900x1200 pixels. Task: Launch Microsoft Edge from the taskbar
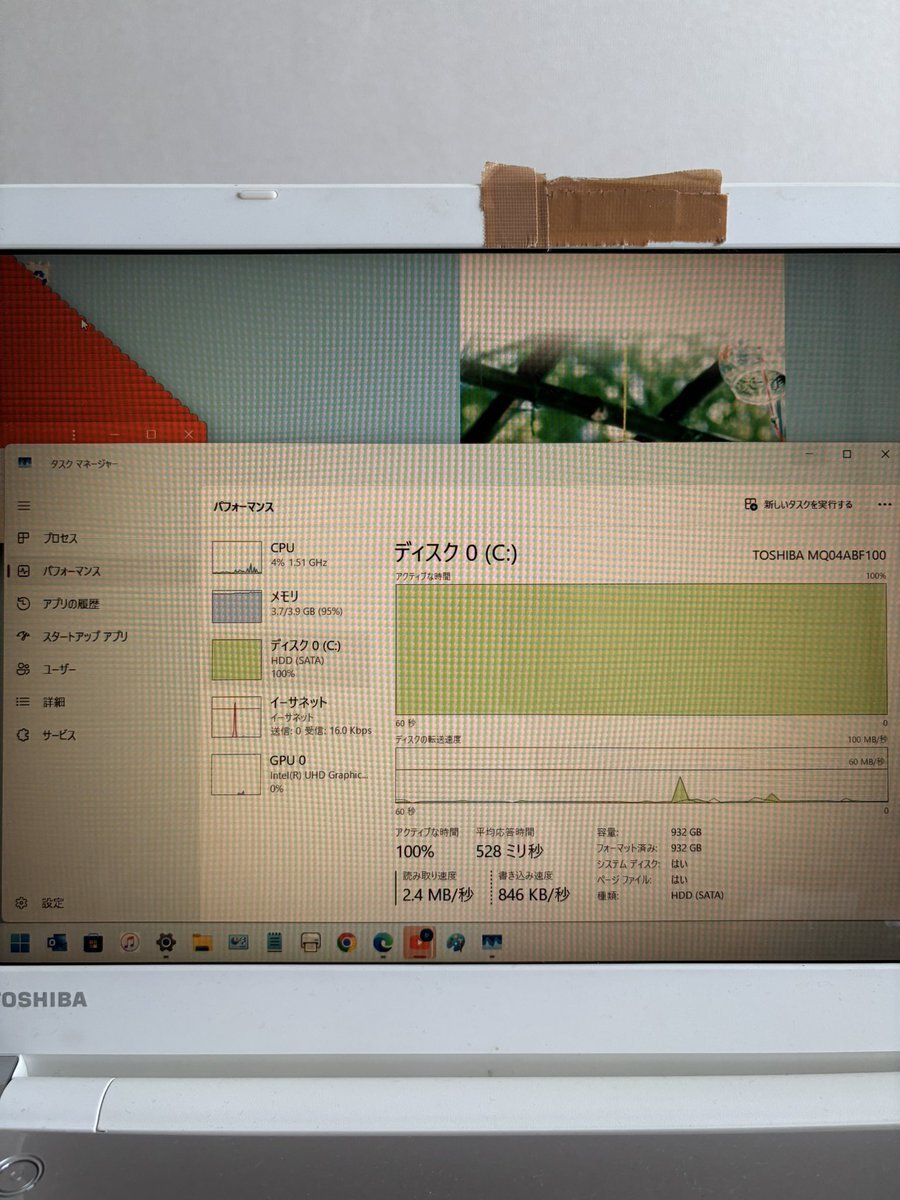[383, 942]
